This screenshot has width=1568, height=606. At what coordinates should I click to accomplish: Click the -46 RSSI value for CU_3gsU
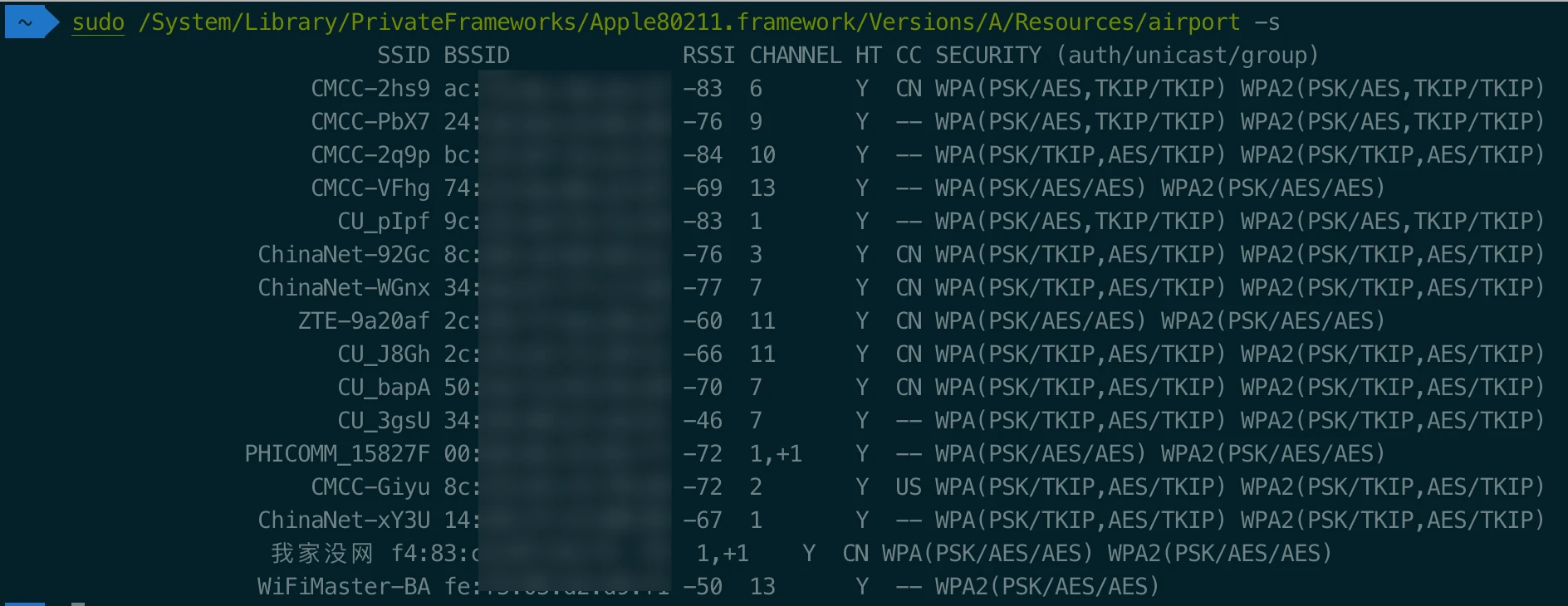coord(702,421)
